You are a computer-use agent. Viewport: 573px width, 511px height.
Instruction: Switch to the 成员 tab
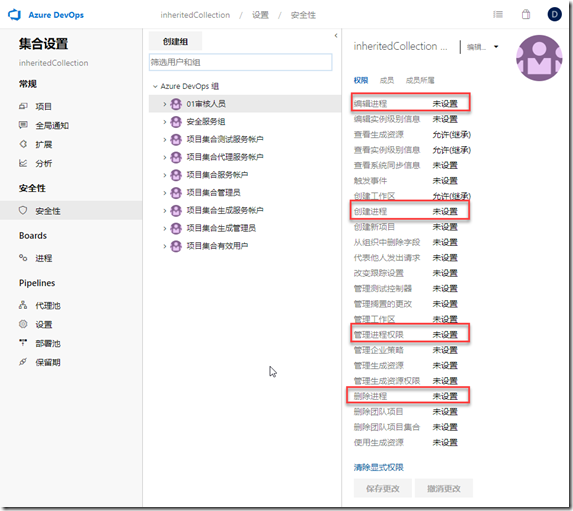point(387,80)
